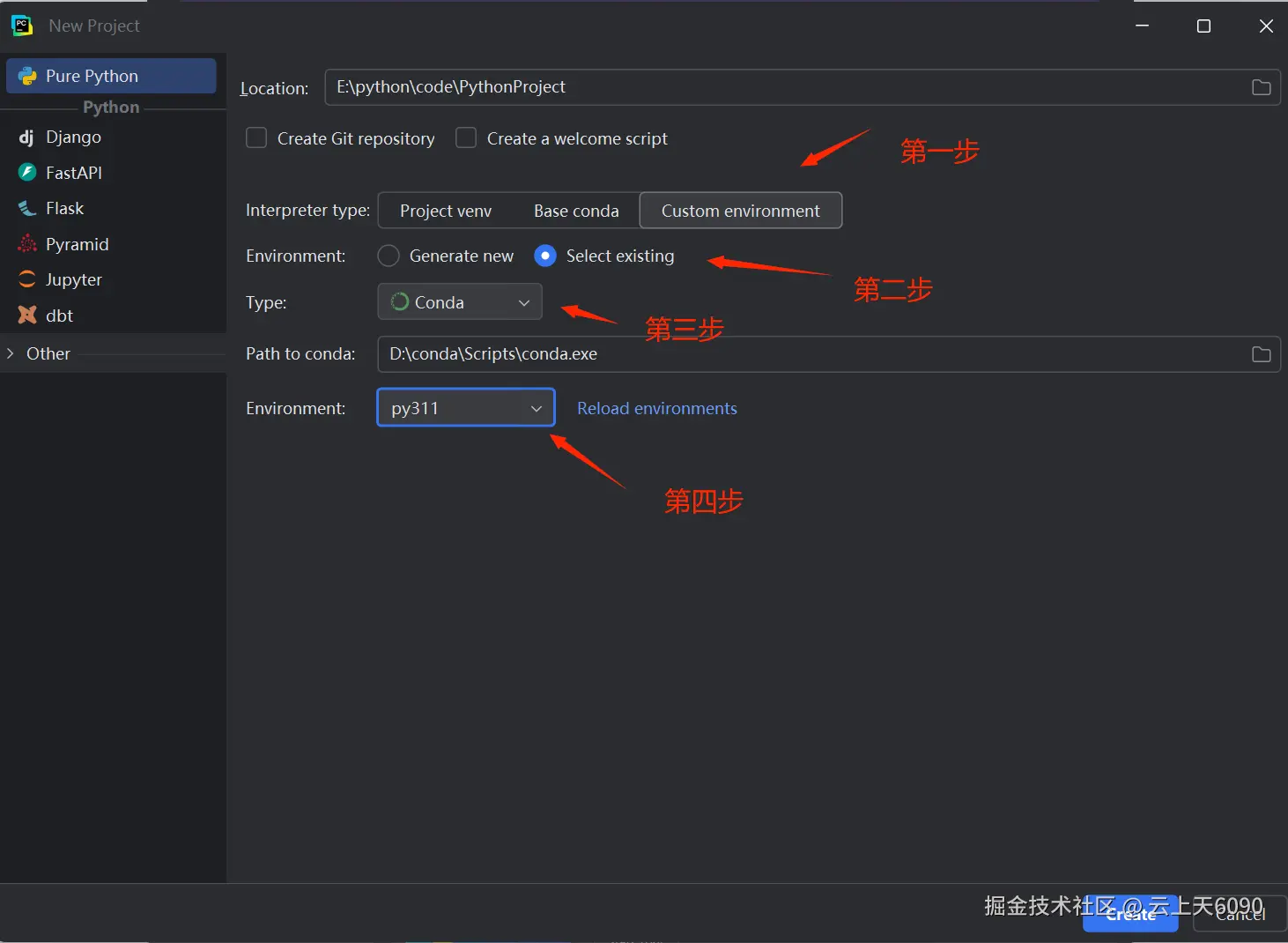Click the Conda type icon

coord(400,302)
